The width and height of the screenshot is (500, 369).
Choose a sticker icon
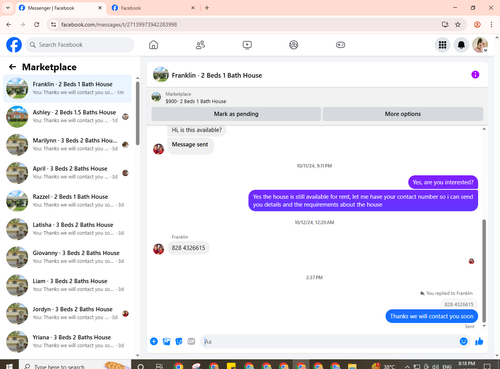(179, 341)
